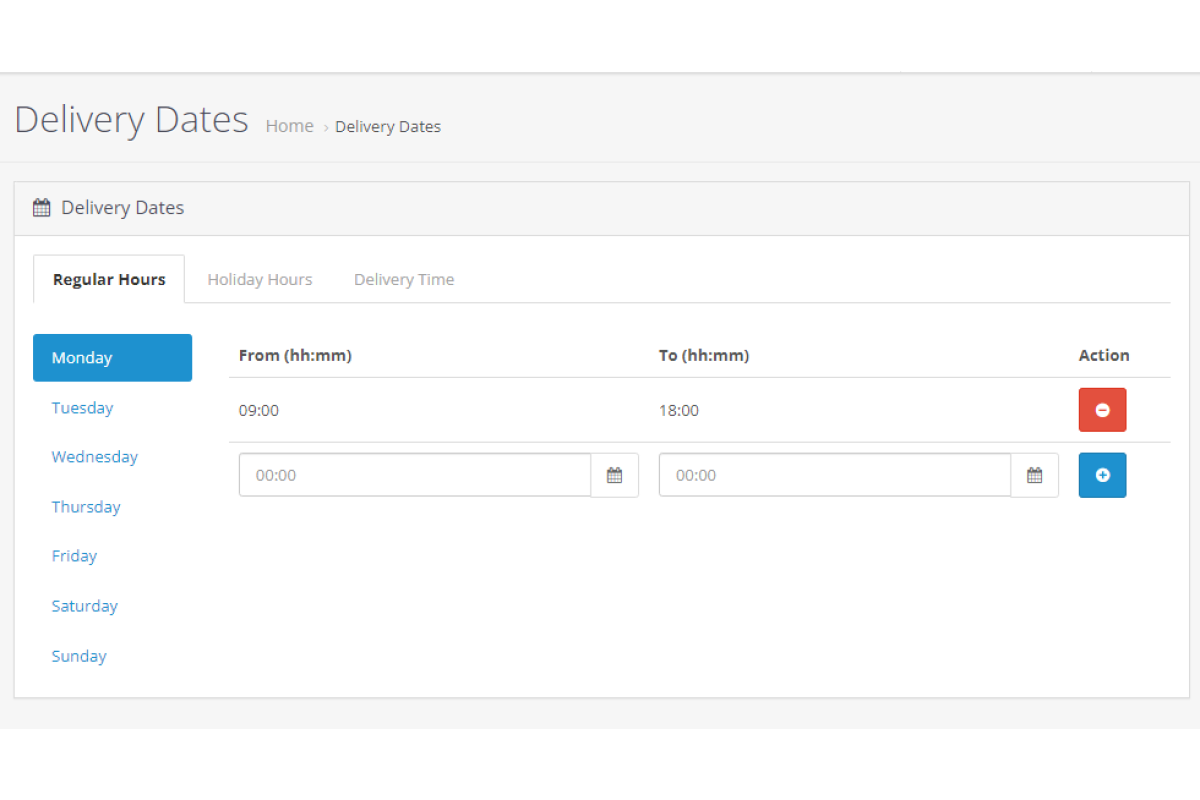Image resolution: width=1200 pixels, height=800 pixels.
Task: Select Thursday in the sidebar
Action: coord(86,507)
